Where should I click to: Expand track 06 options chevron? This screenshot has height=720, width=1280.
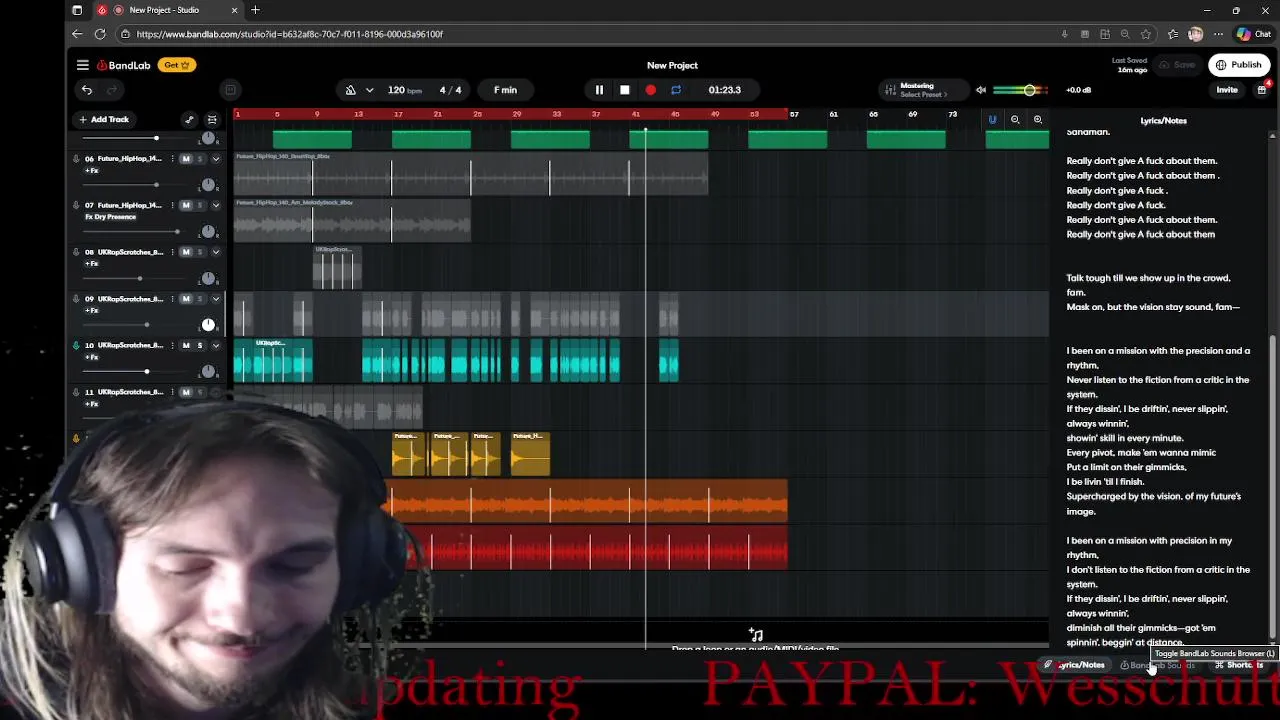click(x=216, y=159)
